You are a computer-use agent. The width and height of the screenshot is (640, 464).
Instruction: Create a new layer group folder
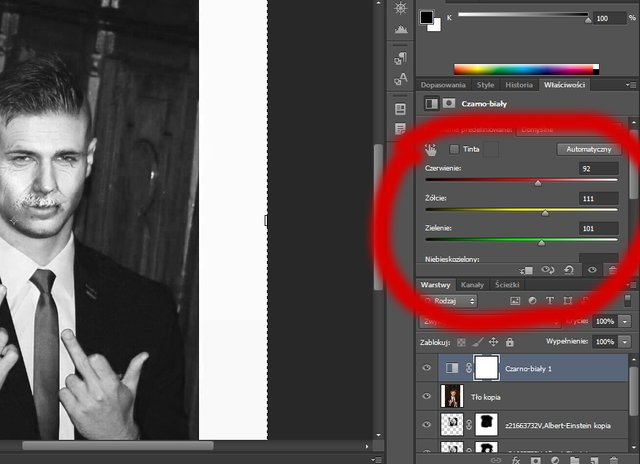tap(575, 460)
